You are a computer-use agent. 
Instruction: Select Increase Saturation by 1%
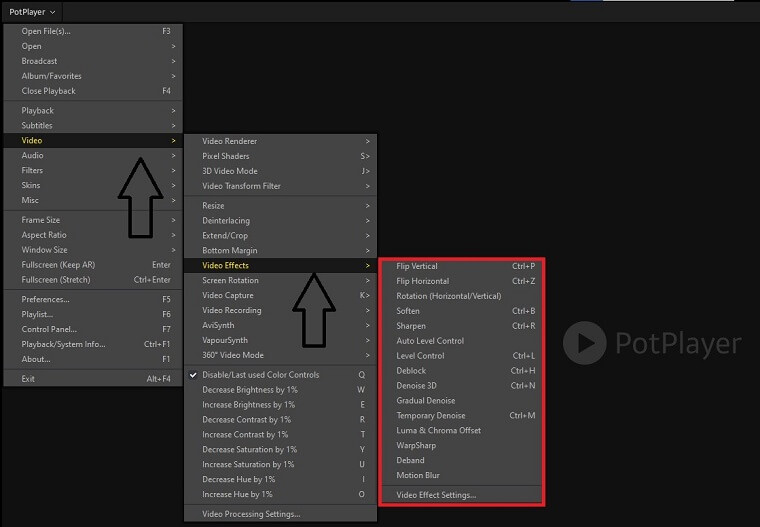280,464
